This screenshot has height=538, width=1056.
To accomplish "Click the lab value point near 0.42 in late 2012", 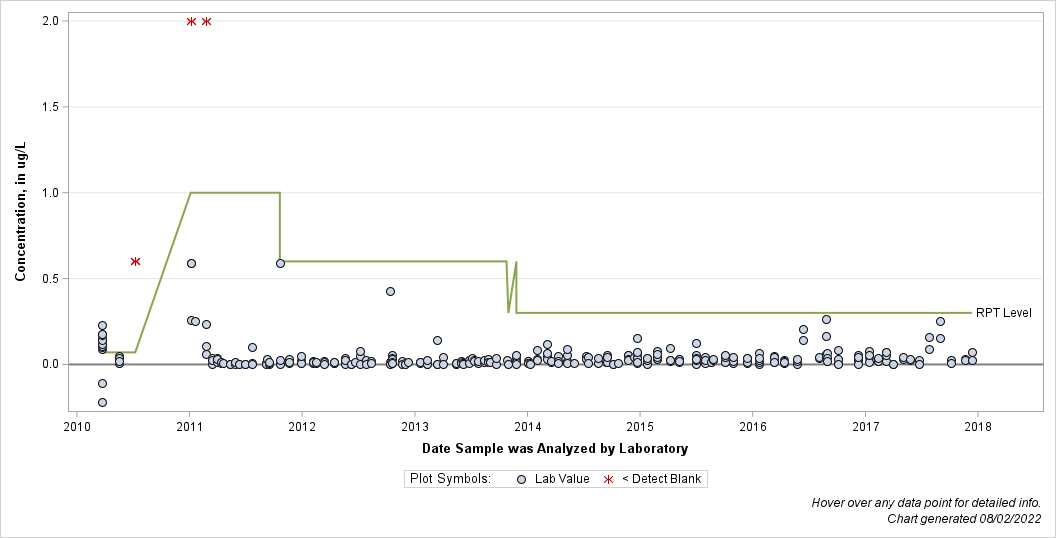I will (390, 292).
